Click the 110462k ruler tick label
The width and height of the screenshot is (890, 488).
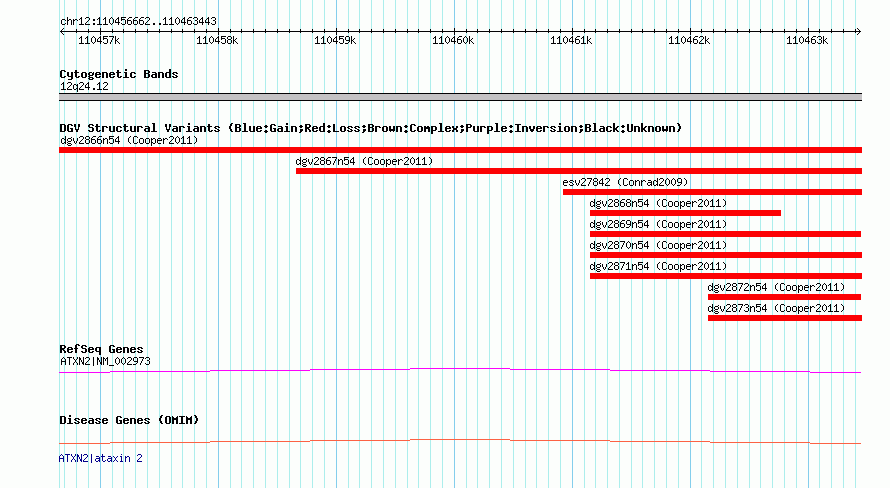coord(689,40)
